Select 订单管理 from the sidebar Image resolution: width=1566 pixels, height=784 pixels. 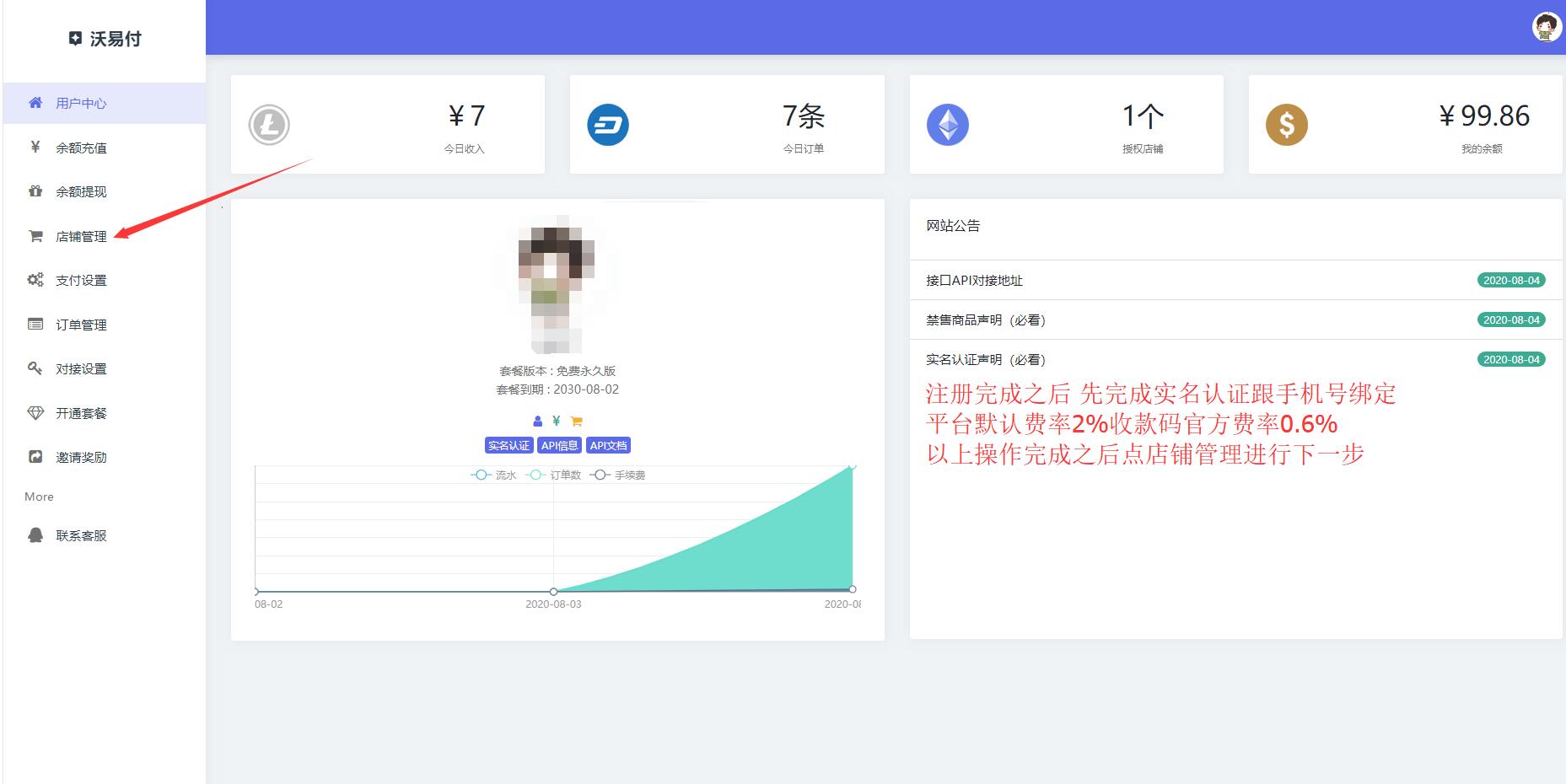click(81, 325)
